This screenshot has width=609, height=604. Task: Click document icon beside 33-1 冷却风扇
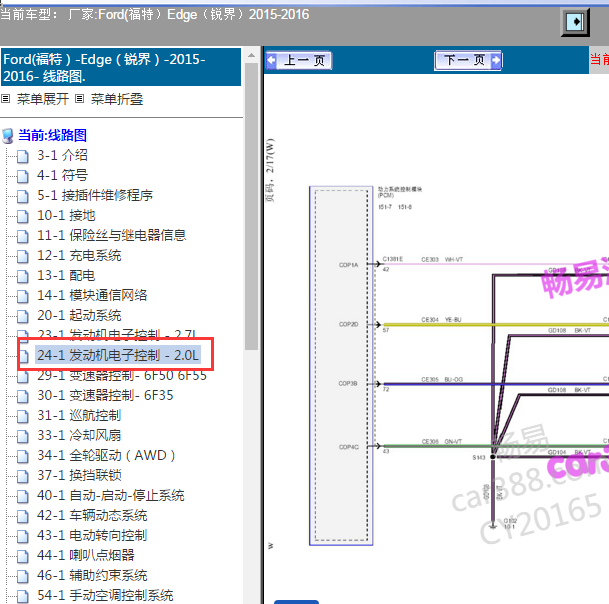(x=23, y=436)
